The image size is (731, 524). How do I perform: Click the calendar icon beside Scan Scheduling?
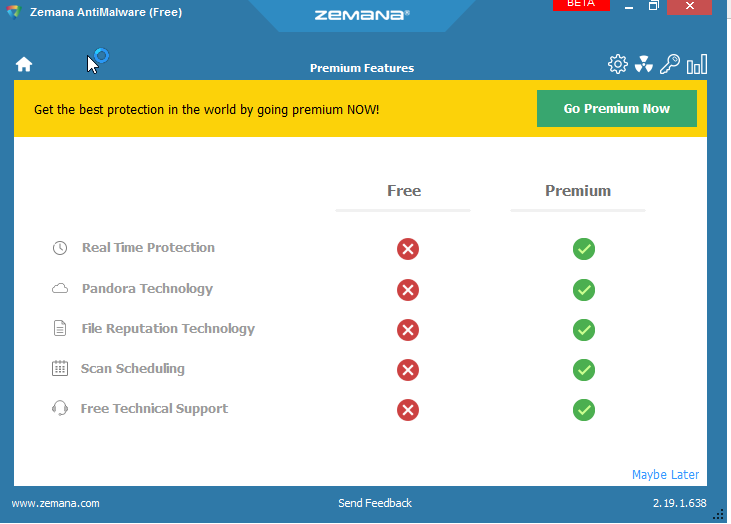coord(60,368)
